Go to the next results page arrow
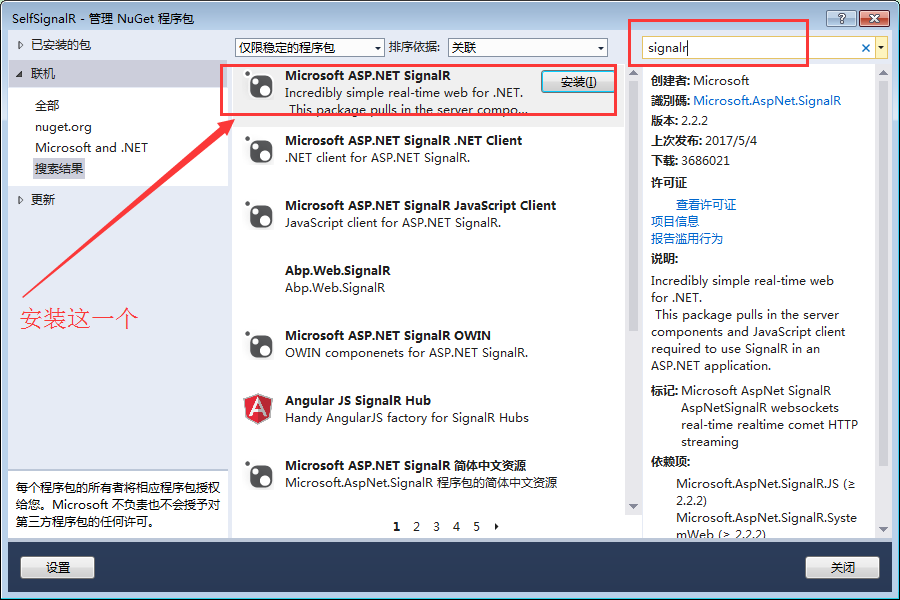900x600 pixels. click(x=496, y=527)
